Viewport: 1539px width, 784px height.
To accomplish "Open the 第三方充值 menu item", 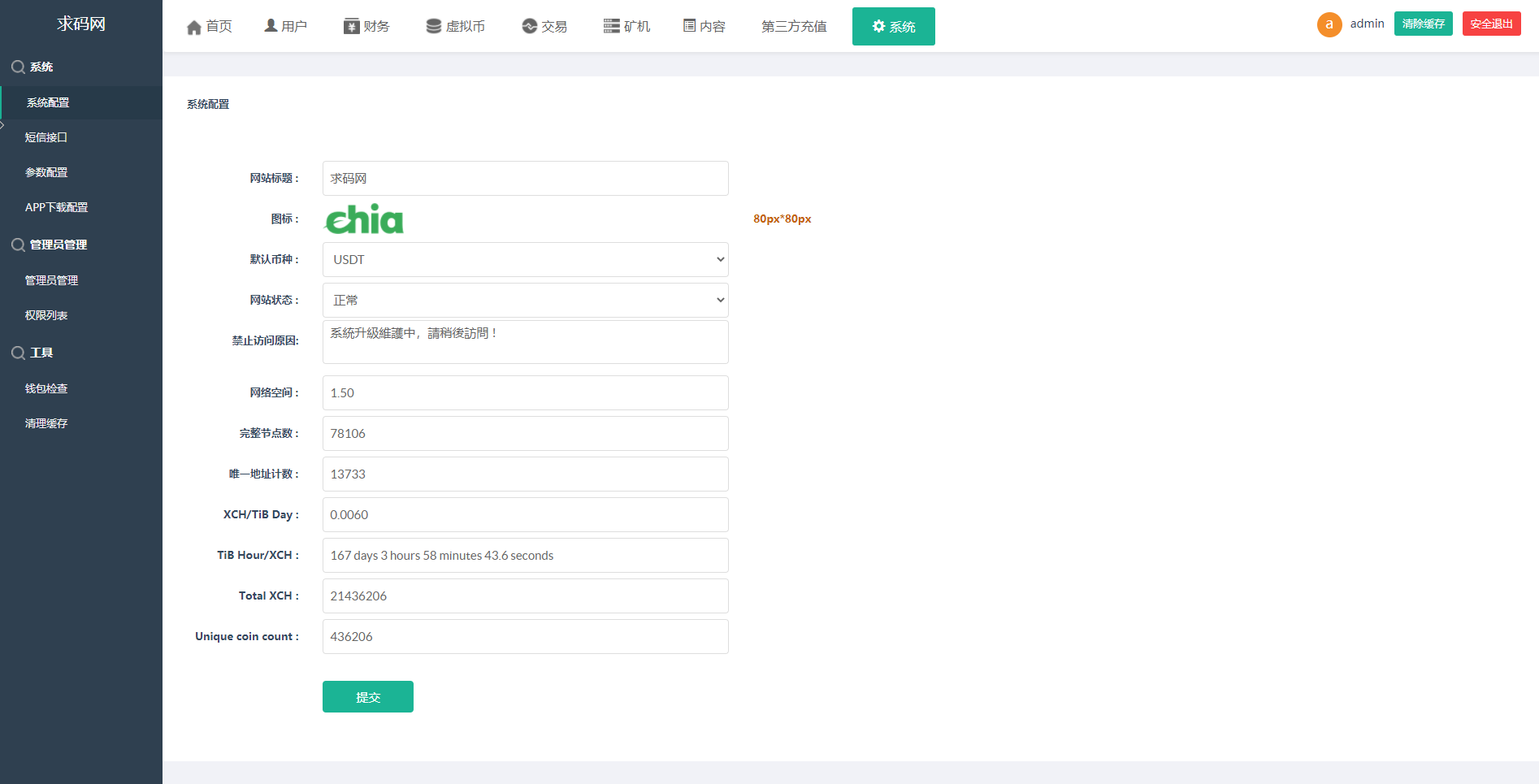I will click(x=794, y=26).
